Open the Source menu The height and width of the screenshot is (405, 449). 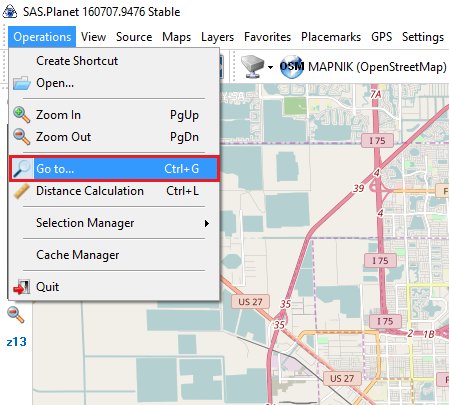coord(134,37)
